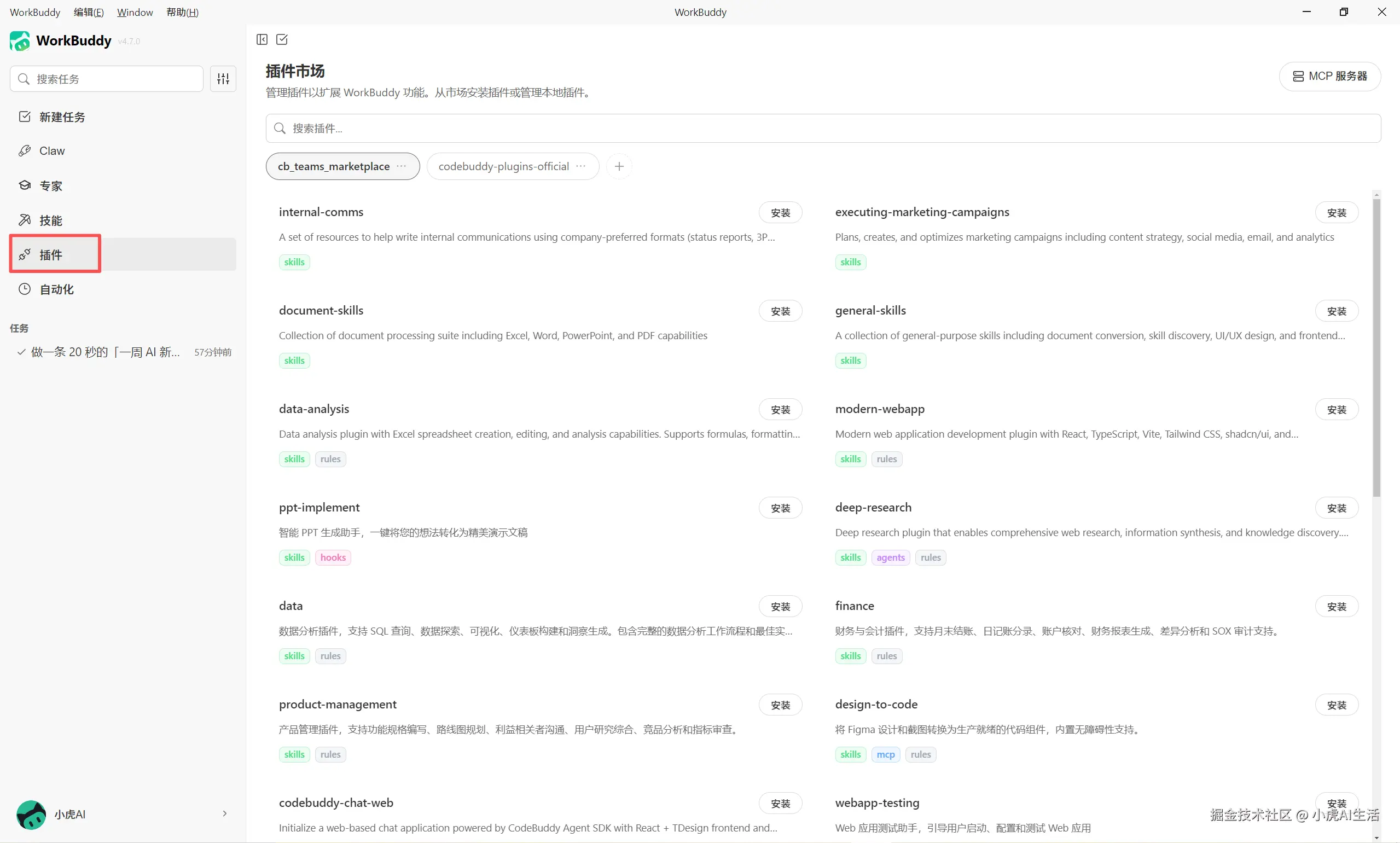
Task: Focus the 搜索插件 search field
Action: pos(823,129)
